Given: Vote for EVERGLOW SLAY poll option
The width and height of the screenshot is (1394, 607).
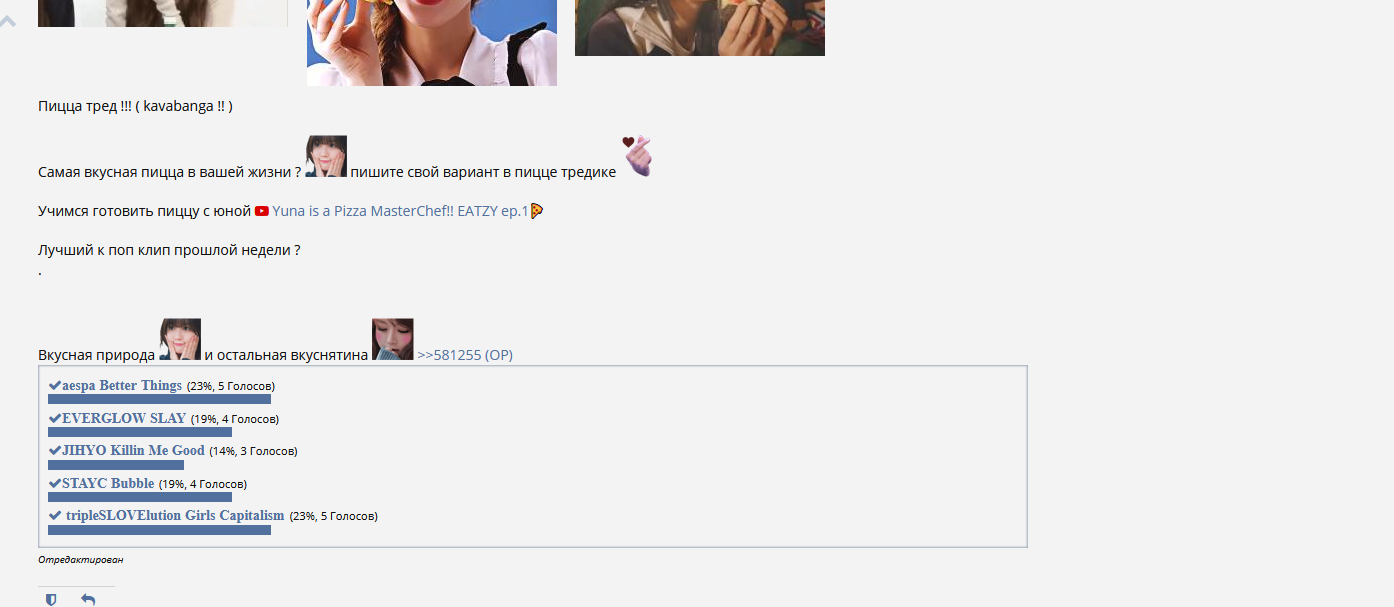Looking at the screenshot, I should coord(117,418).
